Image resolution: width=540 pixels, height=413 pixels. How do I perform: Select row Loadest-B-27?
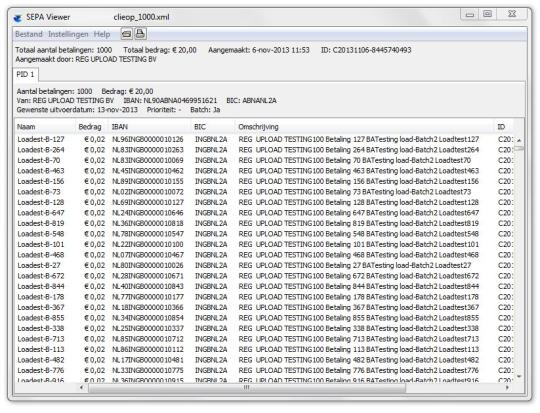click(x=264, y=265)
